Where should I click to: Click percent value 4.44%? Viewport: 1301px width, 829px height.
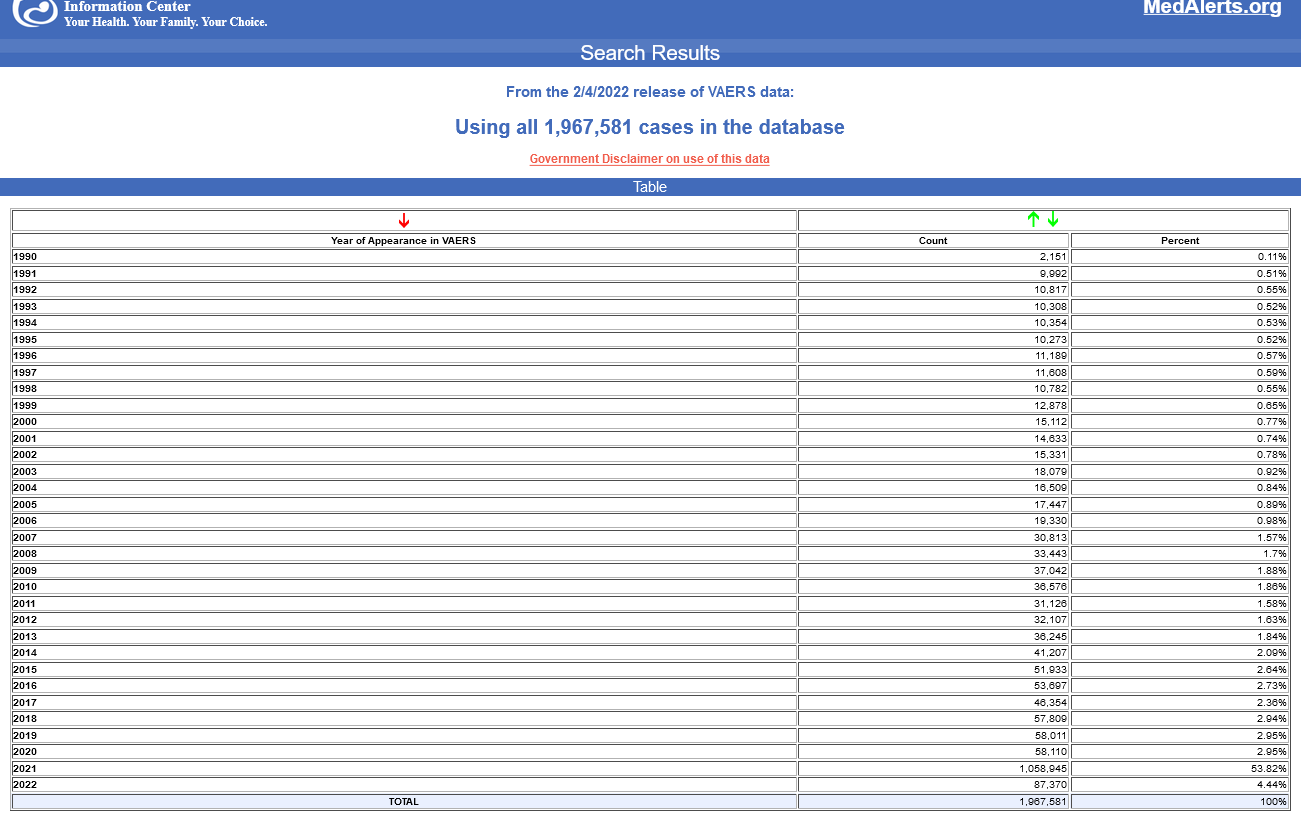1272,785
